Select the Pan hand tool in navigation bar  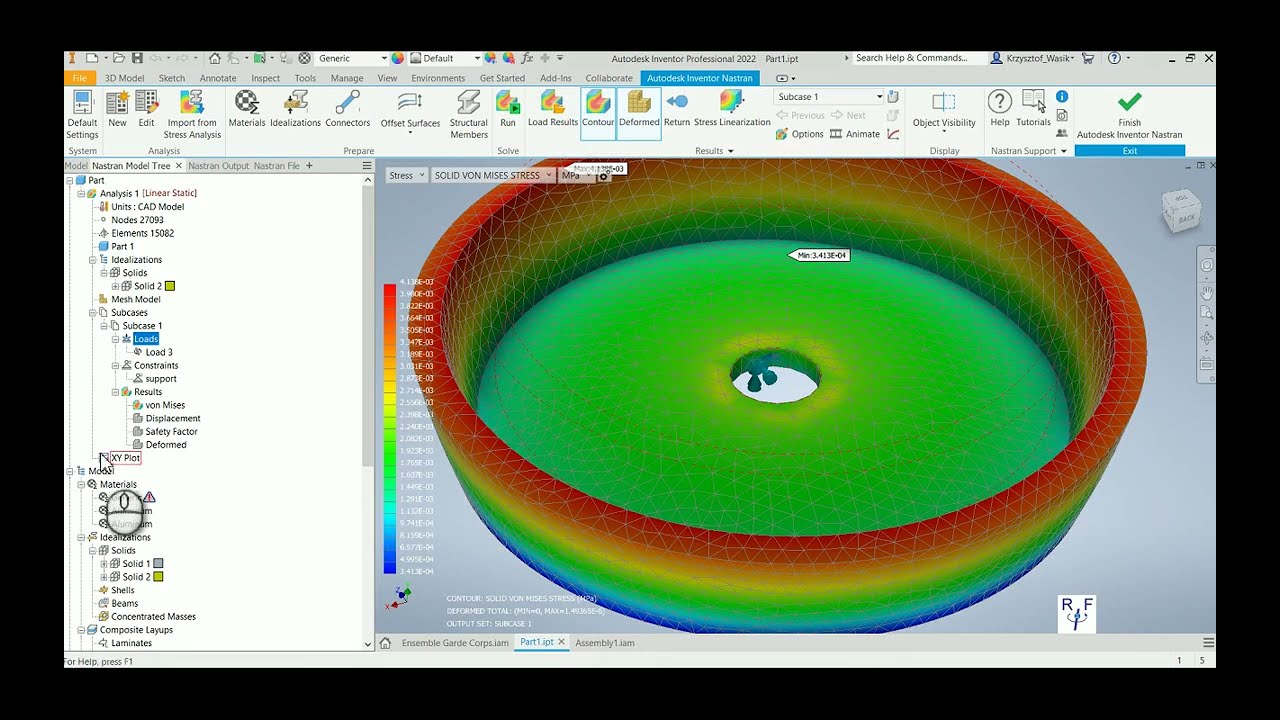tap(1207, 292)
